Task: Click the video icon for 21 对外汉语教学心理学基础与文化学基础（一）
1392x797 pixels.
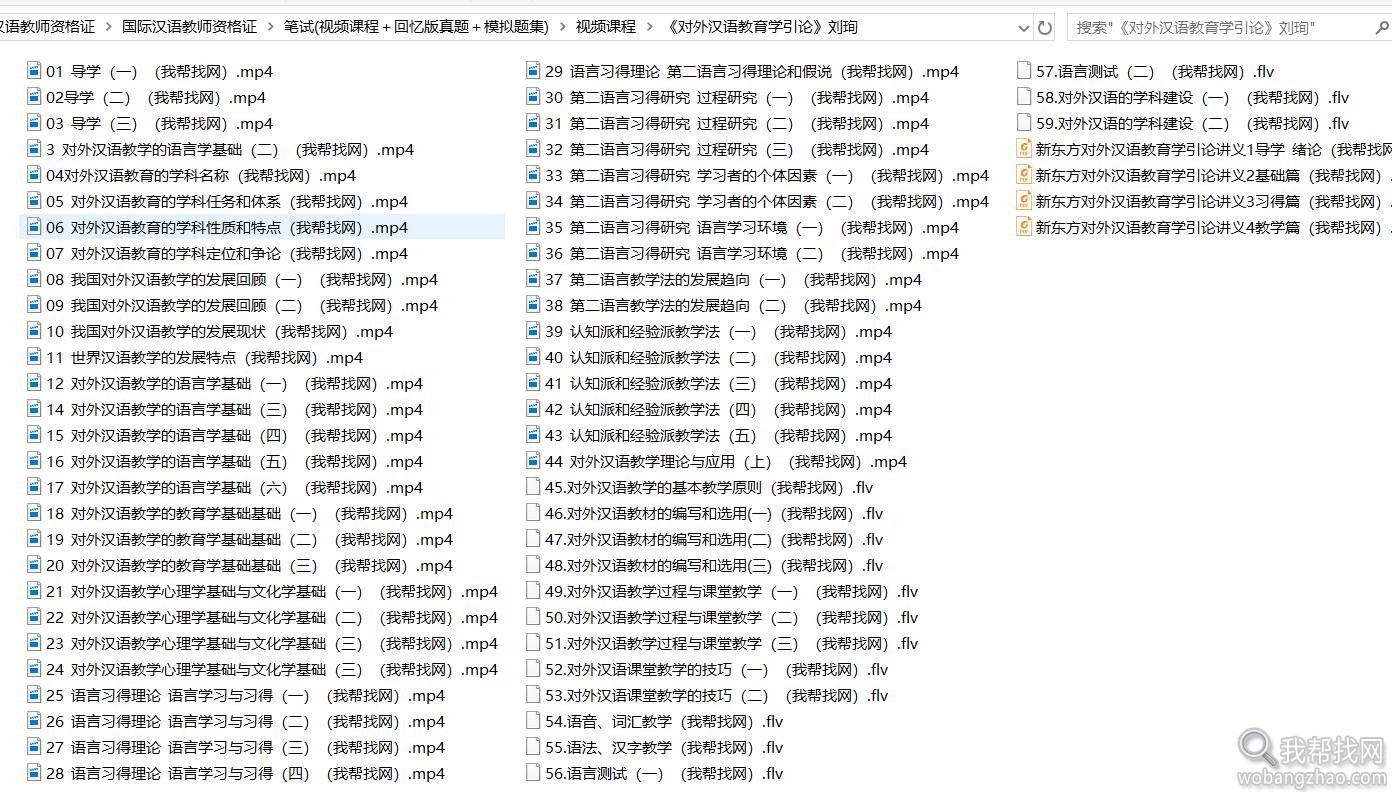Action: (34, 591)
